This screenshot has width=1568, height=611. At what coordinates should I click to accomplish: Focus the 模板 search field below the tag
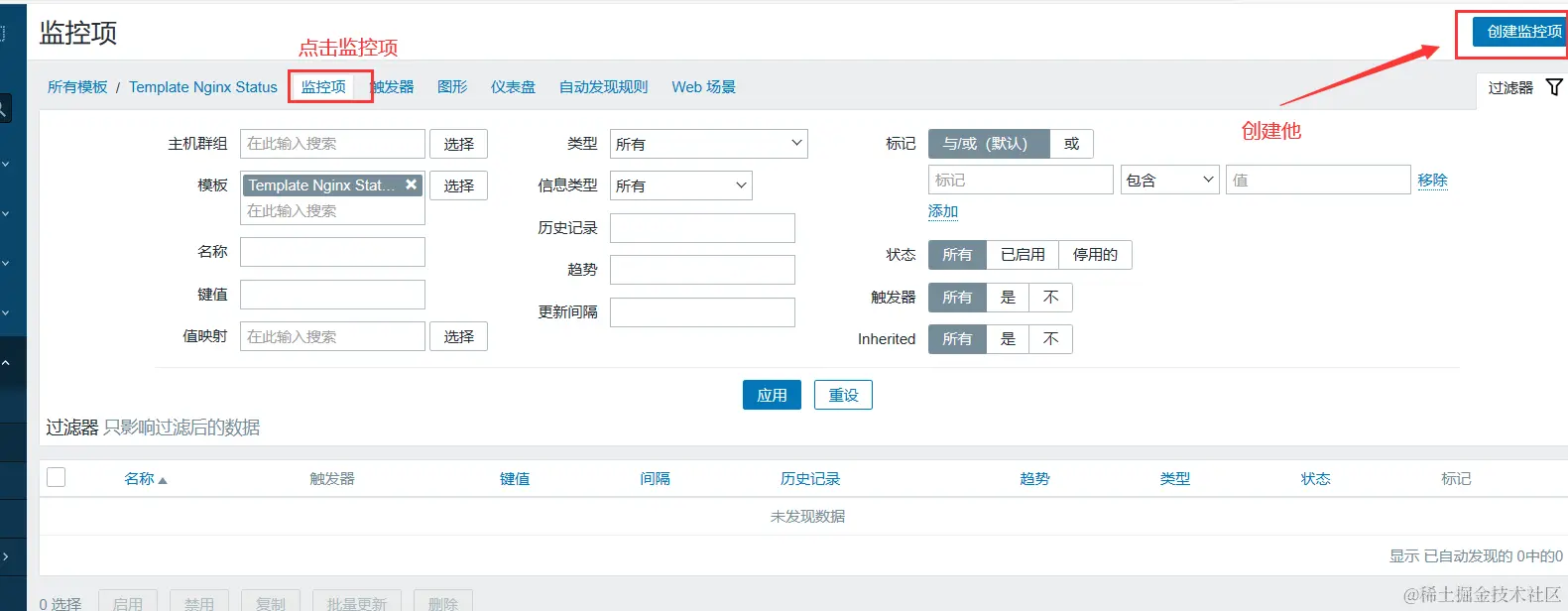pos(332,211)
